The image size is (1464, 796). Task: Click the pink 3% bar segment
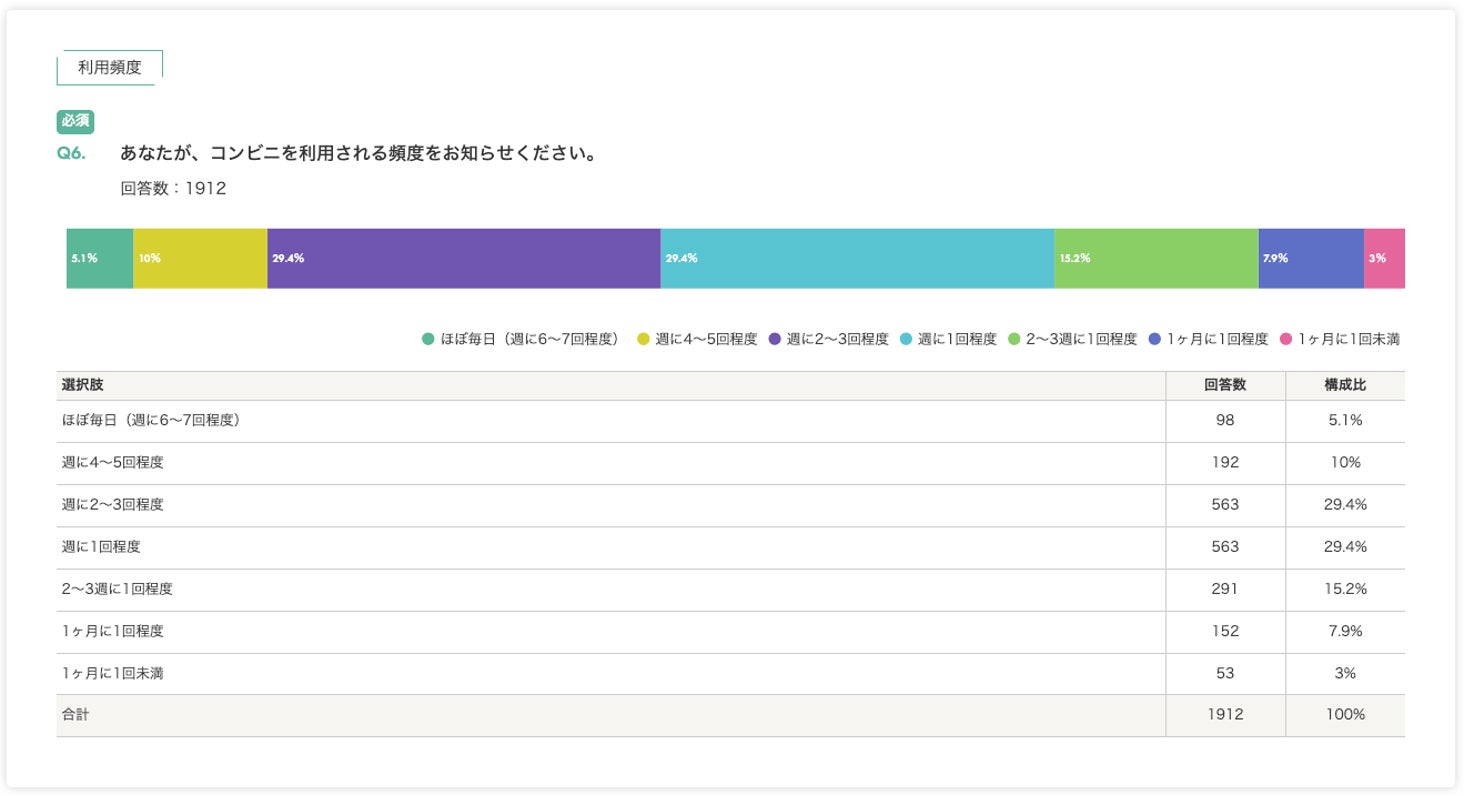tap(1385, 258)
